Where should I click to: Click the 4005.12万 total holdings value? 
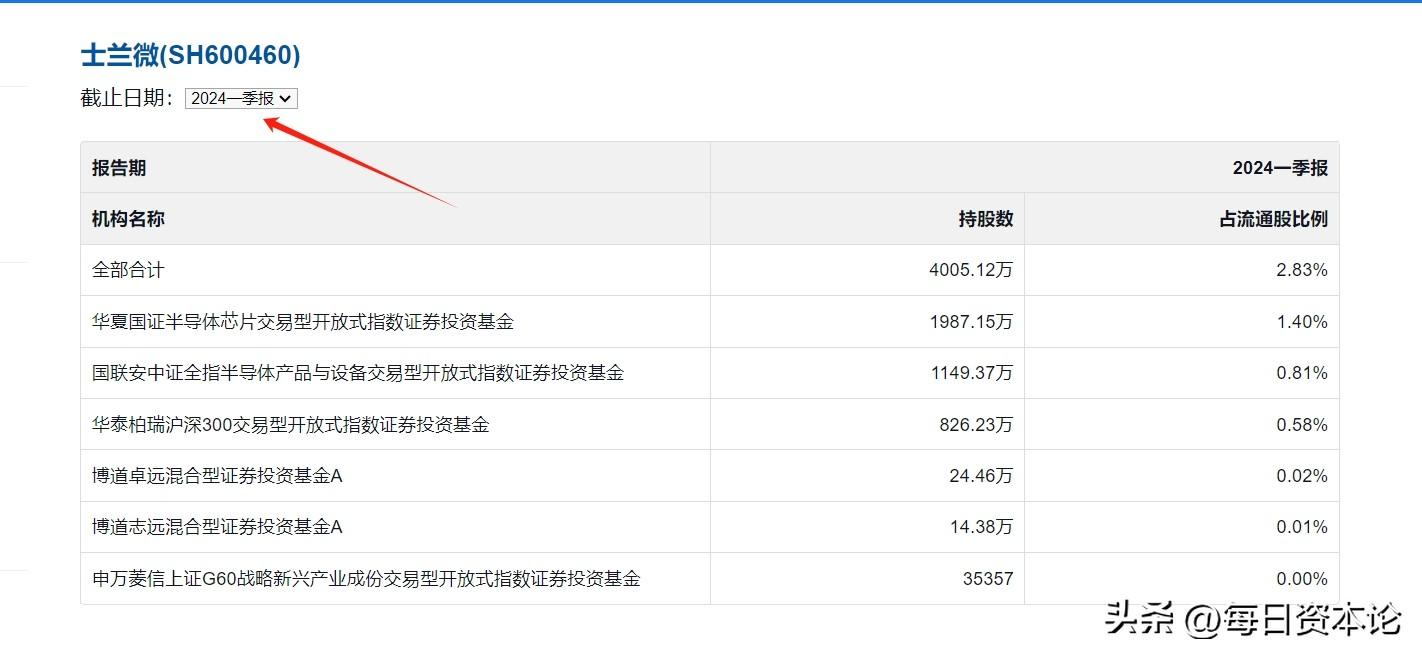(x=971, y=270)
